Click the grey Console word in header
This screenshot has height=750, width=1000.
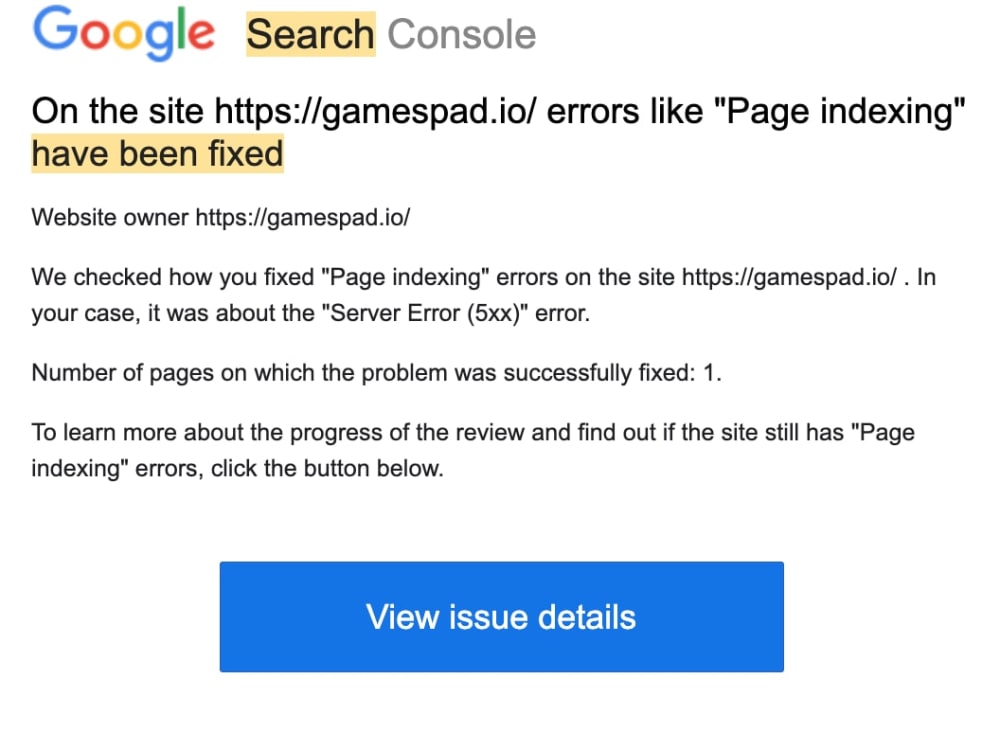(x=462, y=34)
